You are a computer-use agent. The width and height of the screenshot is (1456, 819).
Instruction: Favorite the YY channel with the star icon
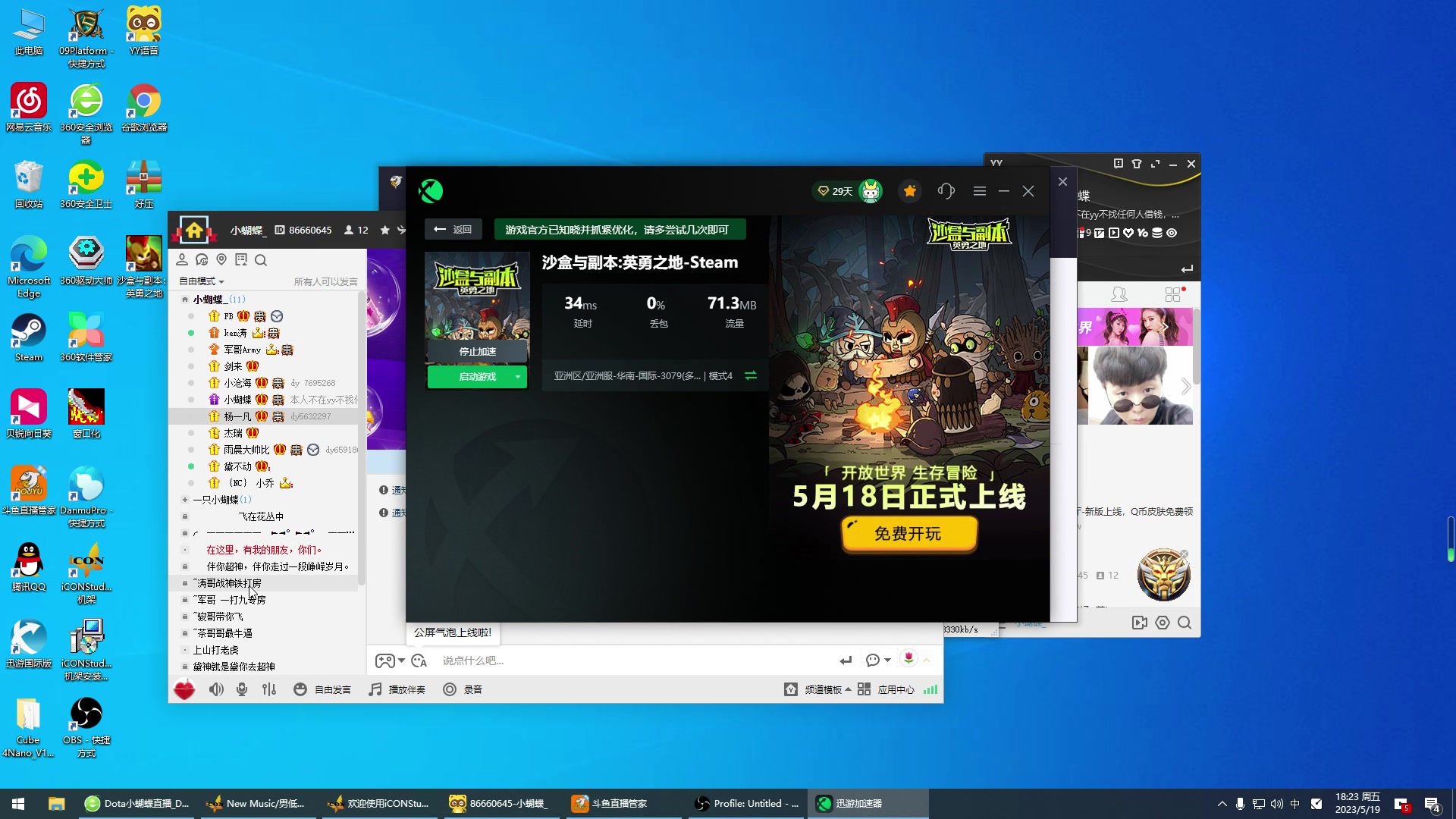click(385, 230)
